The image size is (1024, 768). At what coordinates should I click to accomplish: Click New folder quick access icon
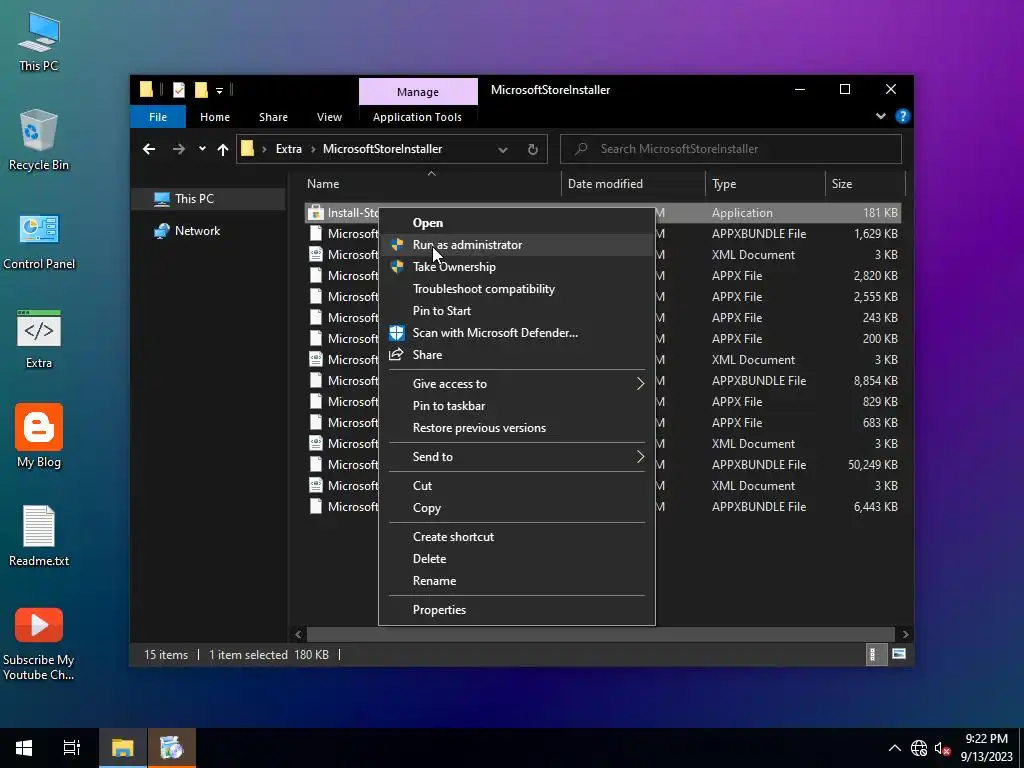(x=201, y=89)
